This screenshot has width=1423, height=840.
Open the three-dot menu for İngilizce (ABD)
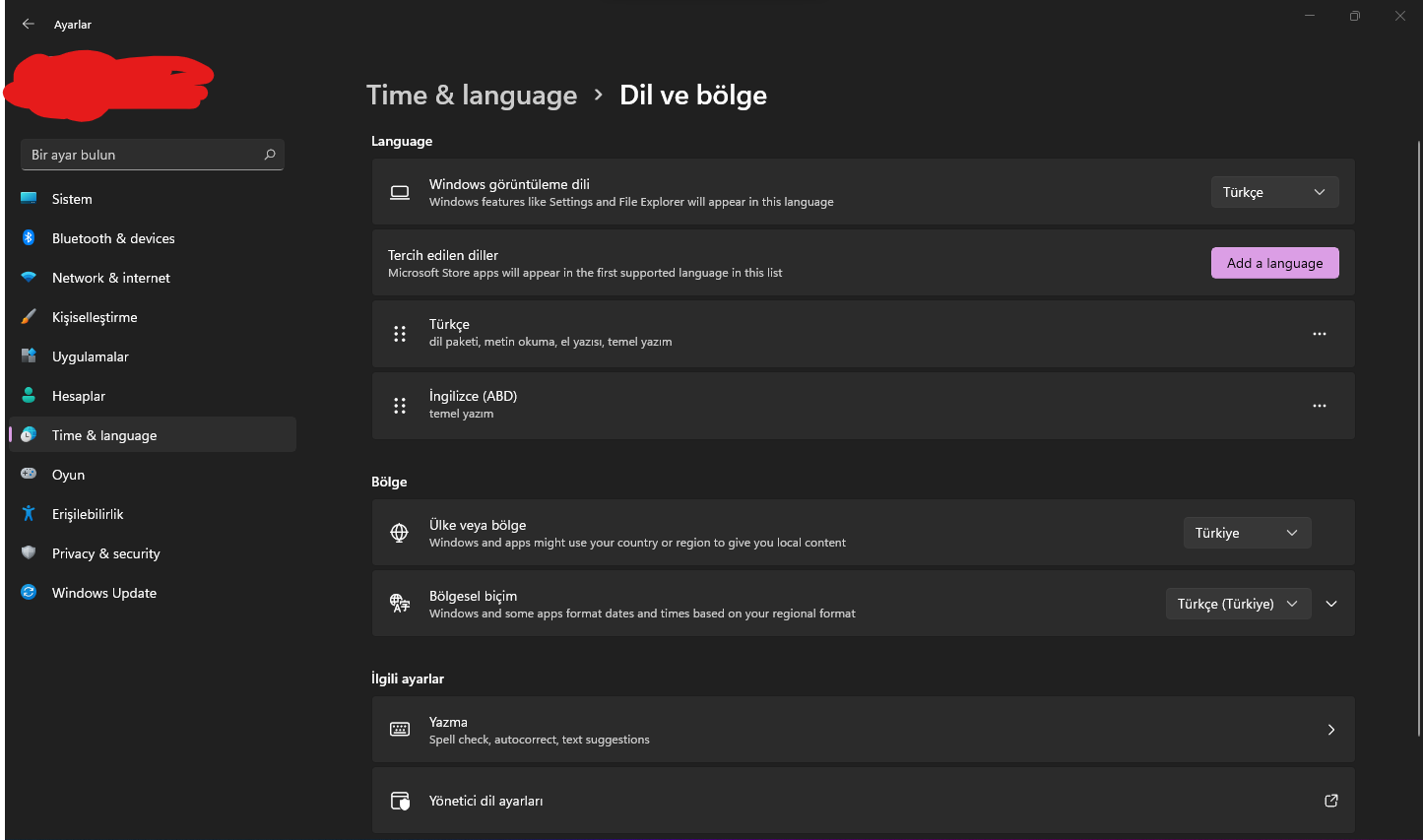tap(1319, 406)
